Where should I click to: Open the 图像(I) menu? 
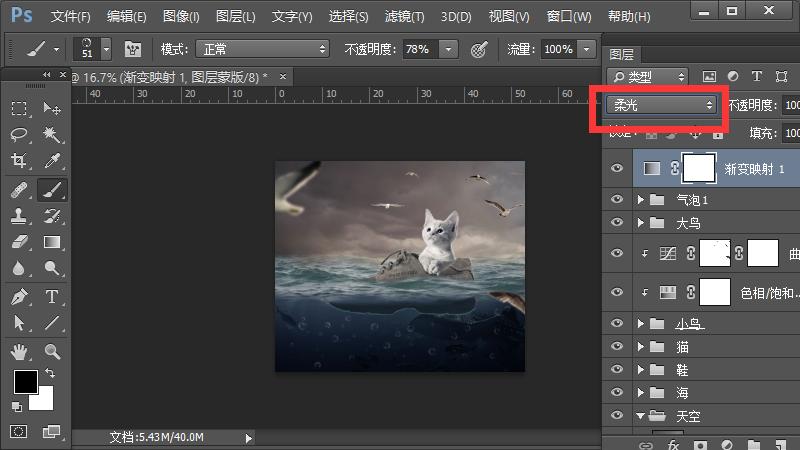pyautogui.click(x=181, y=16)
